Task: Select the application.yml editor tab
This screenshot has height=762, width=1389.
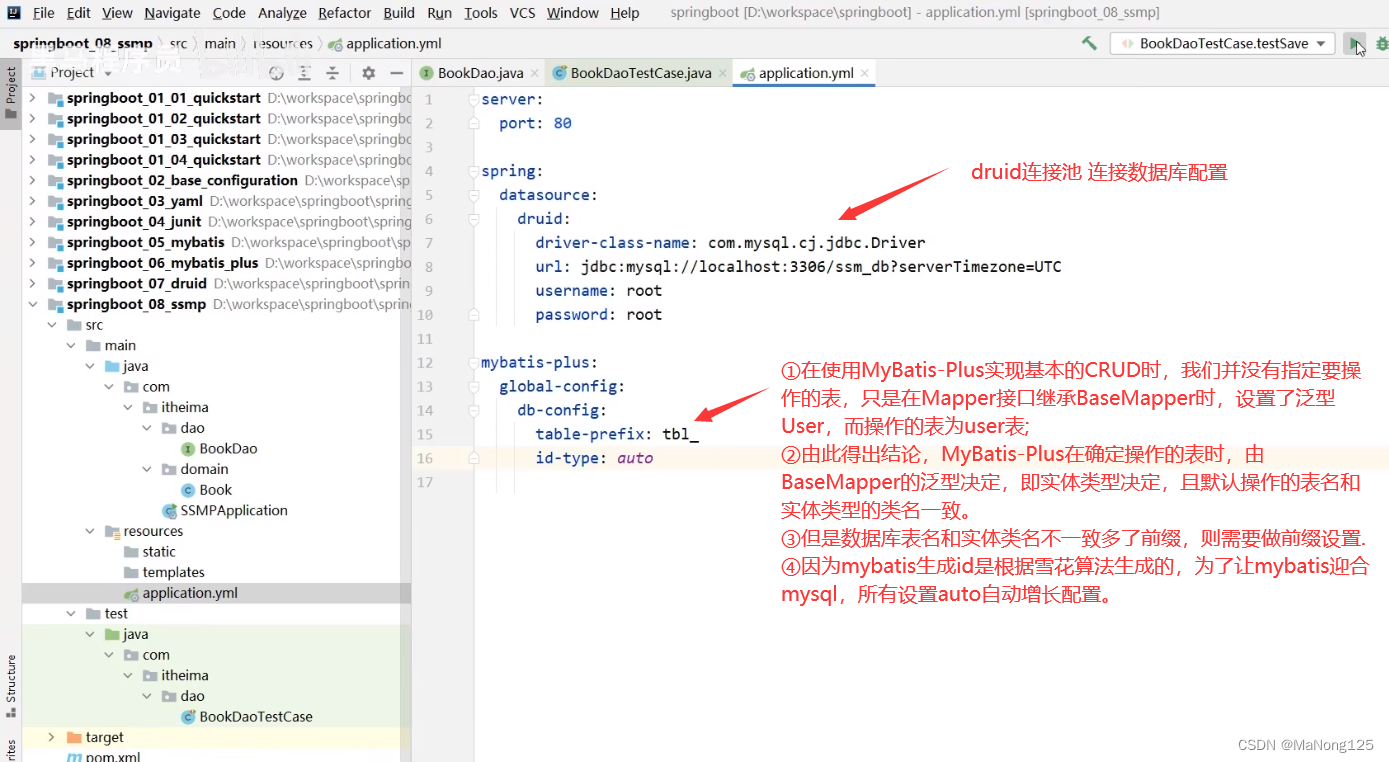Action: click(x=804, y=73)
